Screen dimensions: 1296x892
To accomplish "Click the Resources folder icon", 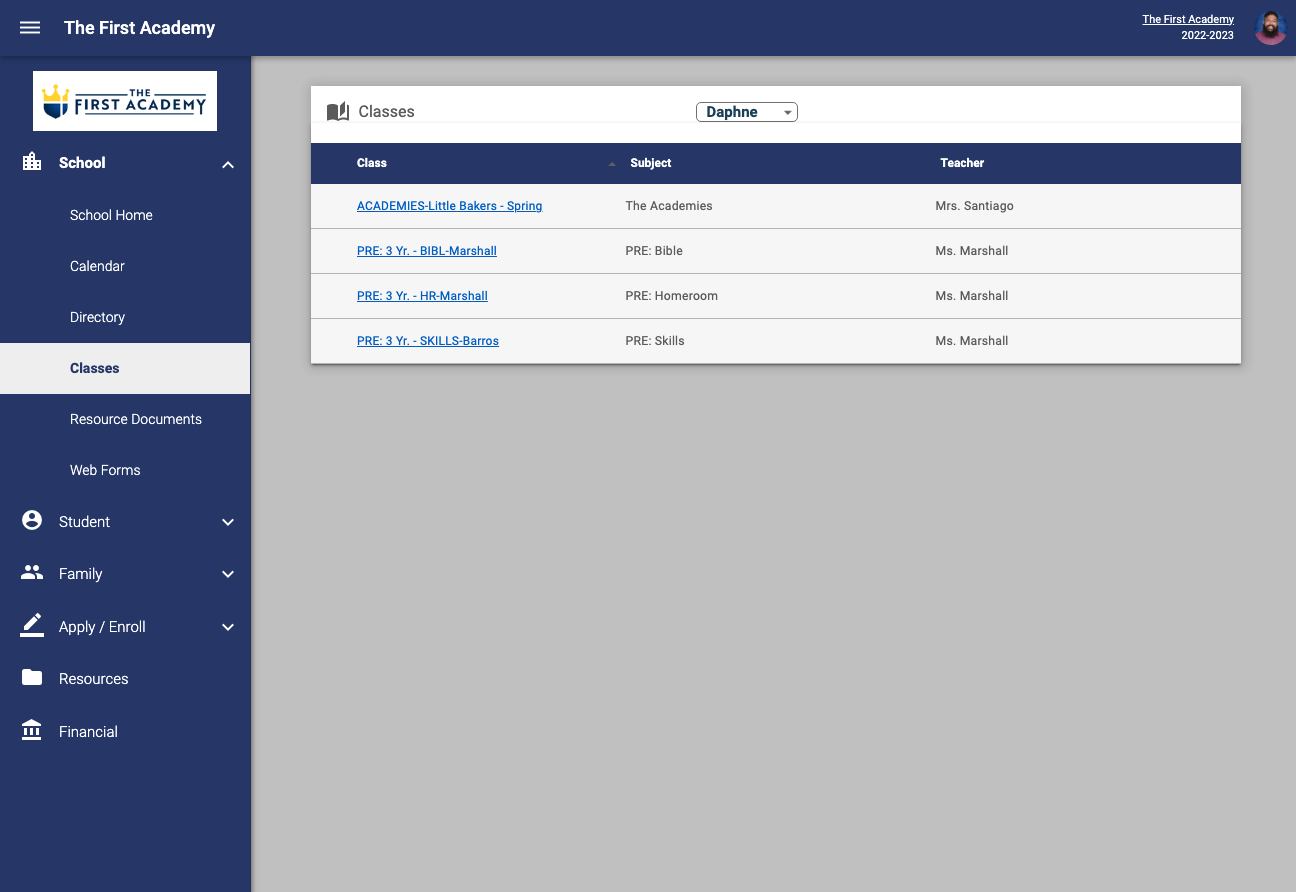I will 32,677.
